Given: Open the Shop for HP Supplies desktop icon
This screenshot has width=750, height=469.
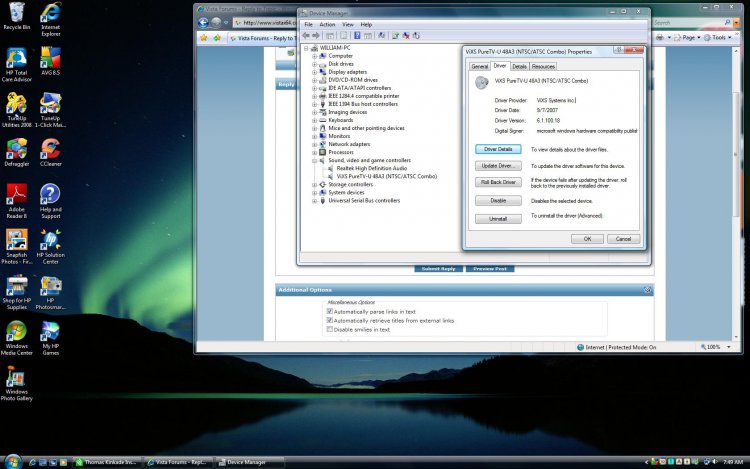Looking at the screenshot, I should point(17,292).
